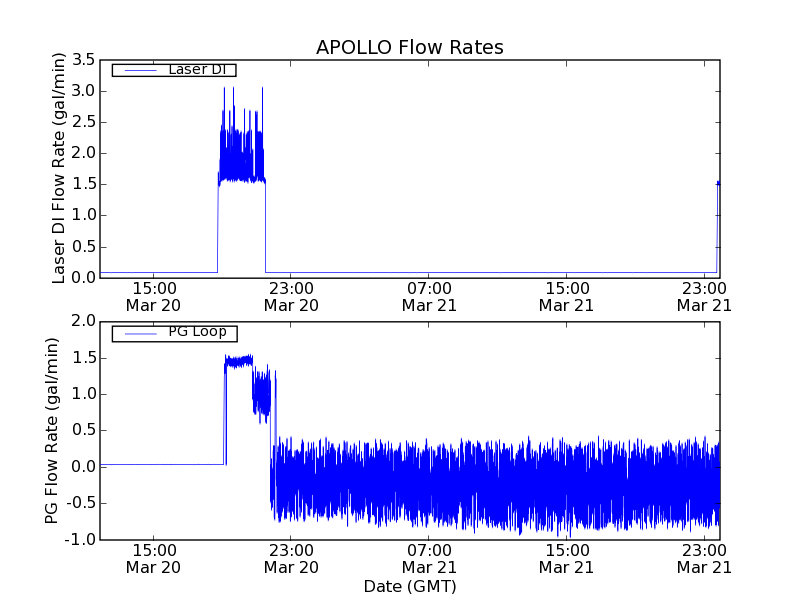Click the 2.0 tick on PG Flow axis

click(84, 321)
